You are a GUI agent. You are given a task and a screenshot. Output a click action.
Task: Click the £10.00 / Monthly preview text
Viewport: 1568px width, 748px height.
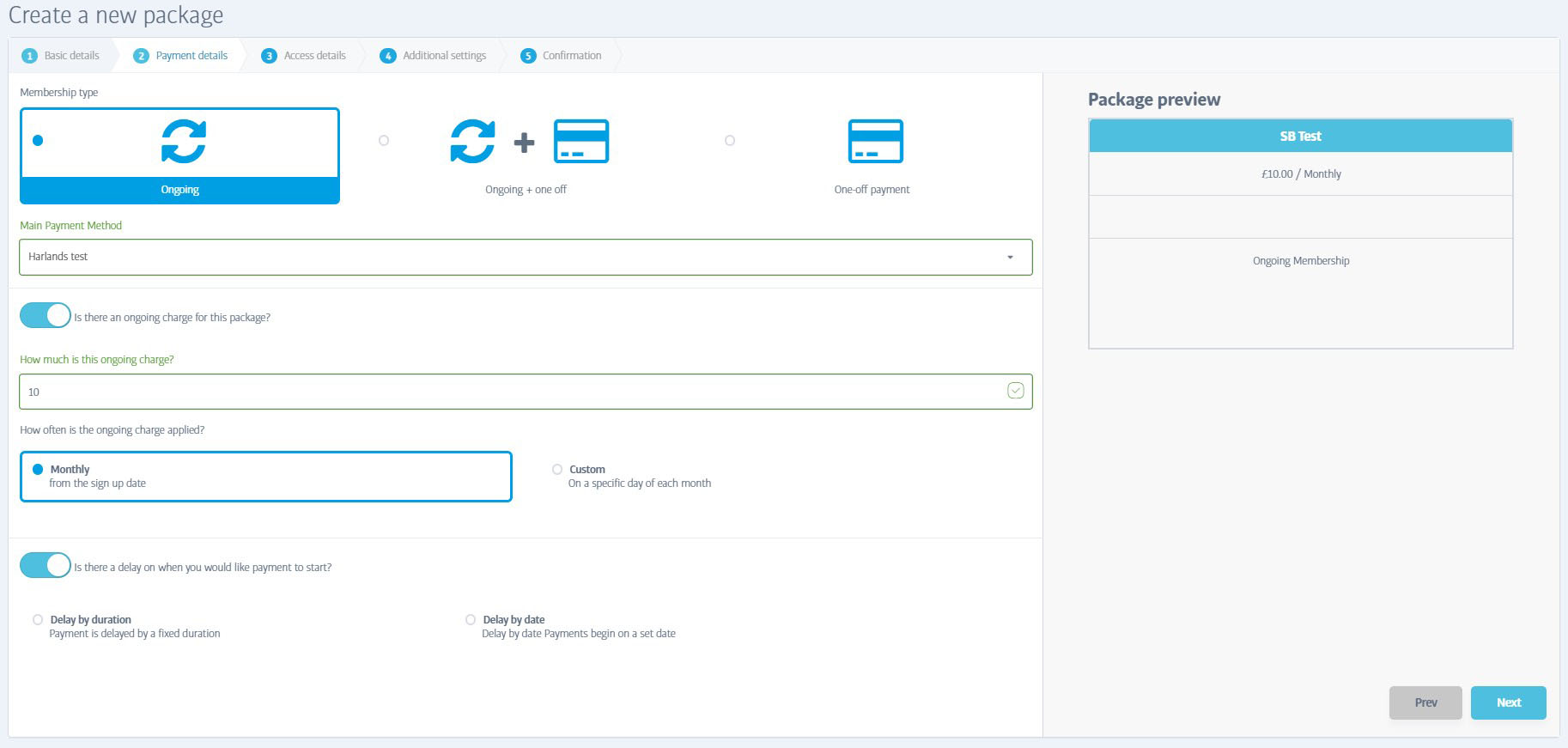coord(1301,174)
